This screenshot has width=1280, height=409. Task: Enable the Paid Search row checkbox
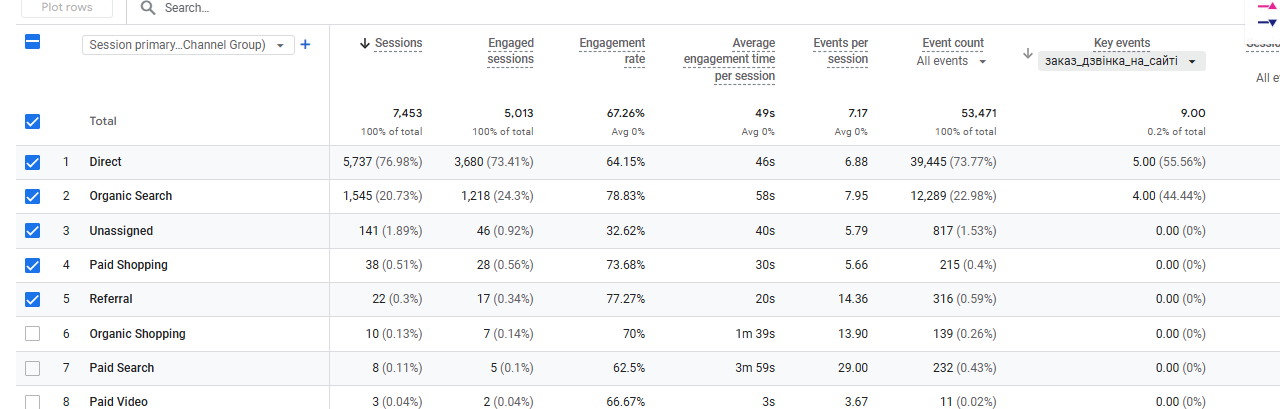point(32,368)
